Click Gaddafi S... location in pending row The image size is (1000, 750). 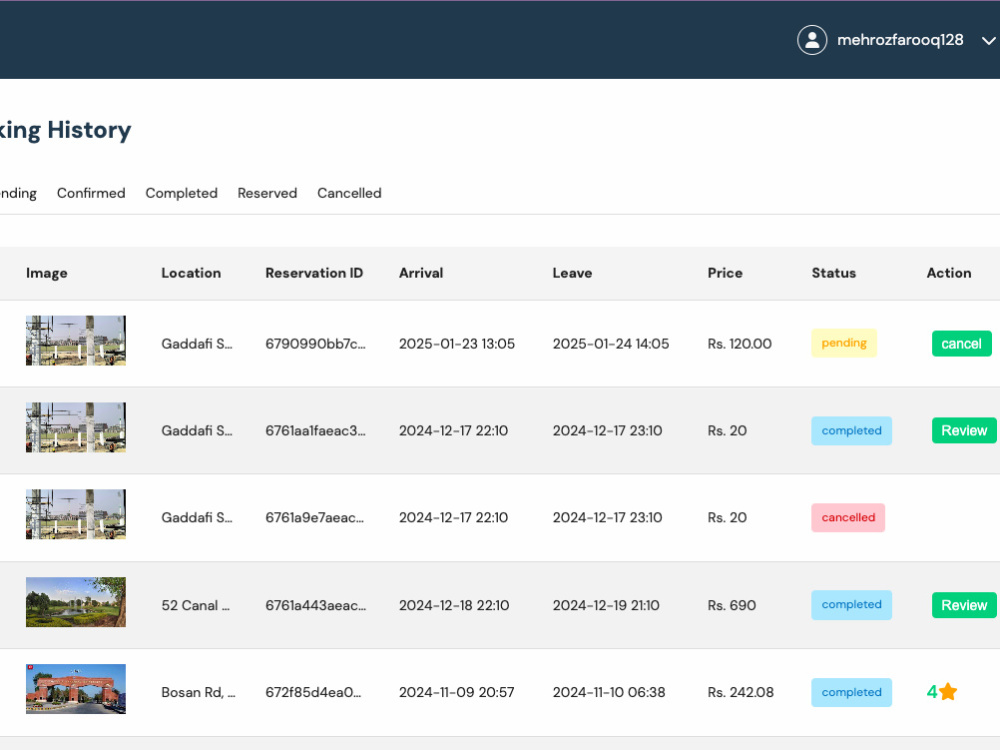(x=197, y=344)
